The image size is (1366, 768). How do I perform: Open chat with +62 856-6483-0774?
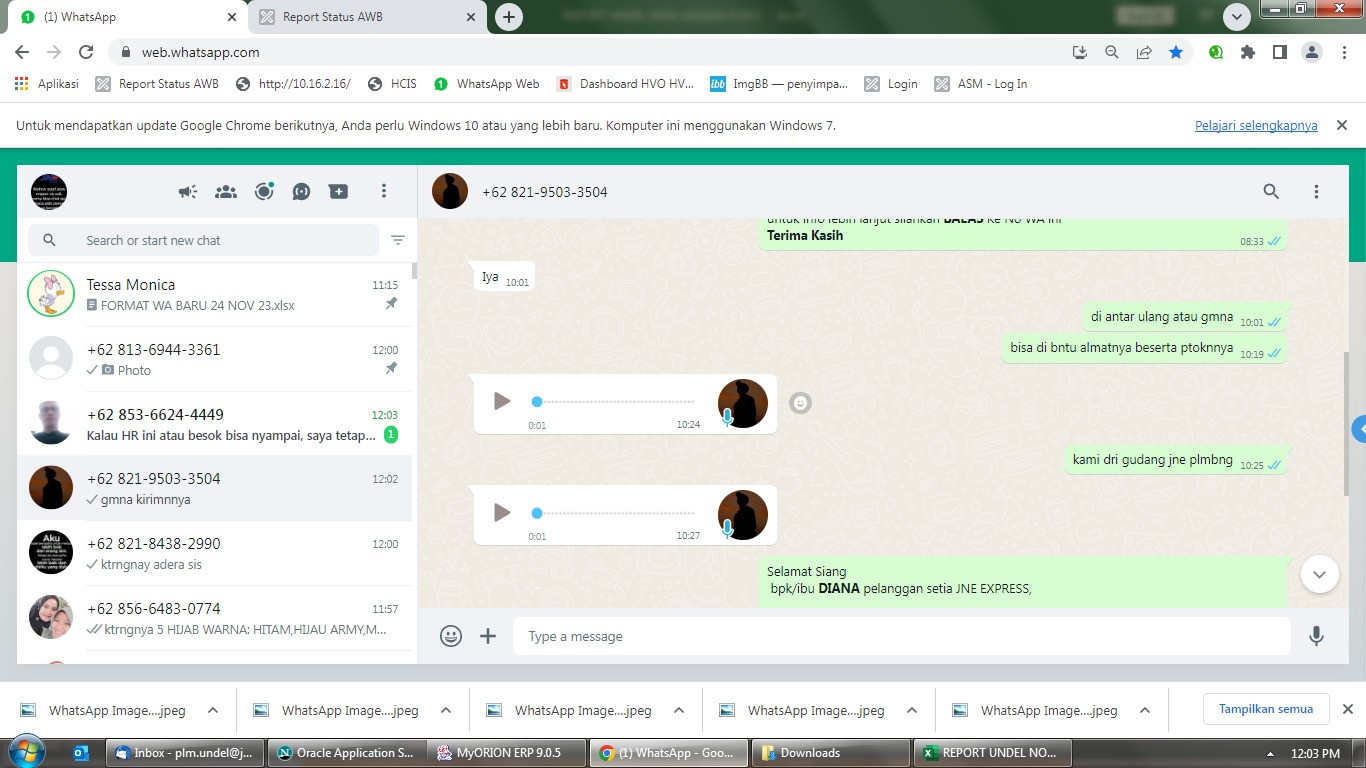[x=214, y=618]
